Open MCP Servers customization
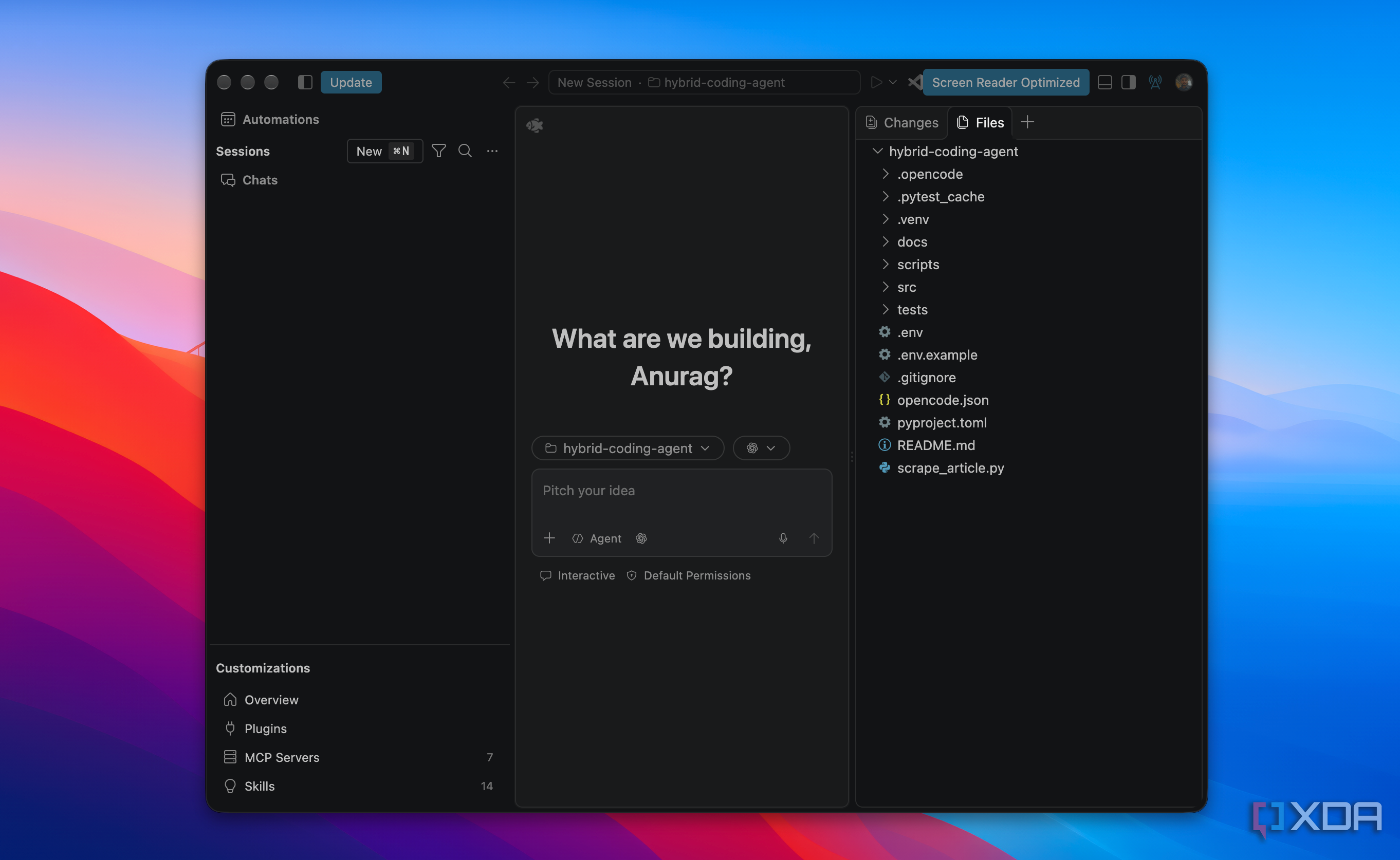 (359, 757)
